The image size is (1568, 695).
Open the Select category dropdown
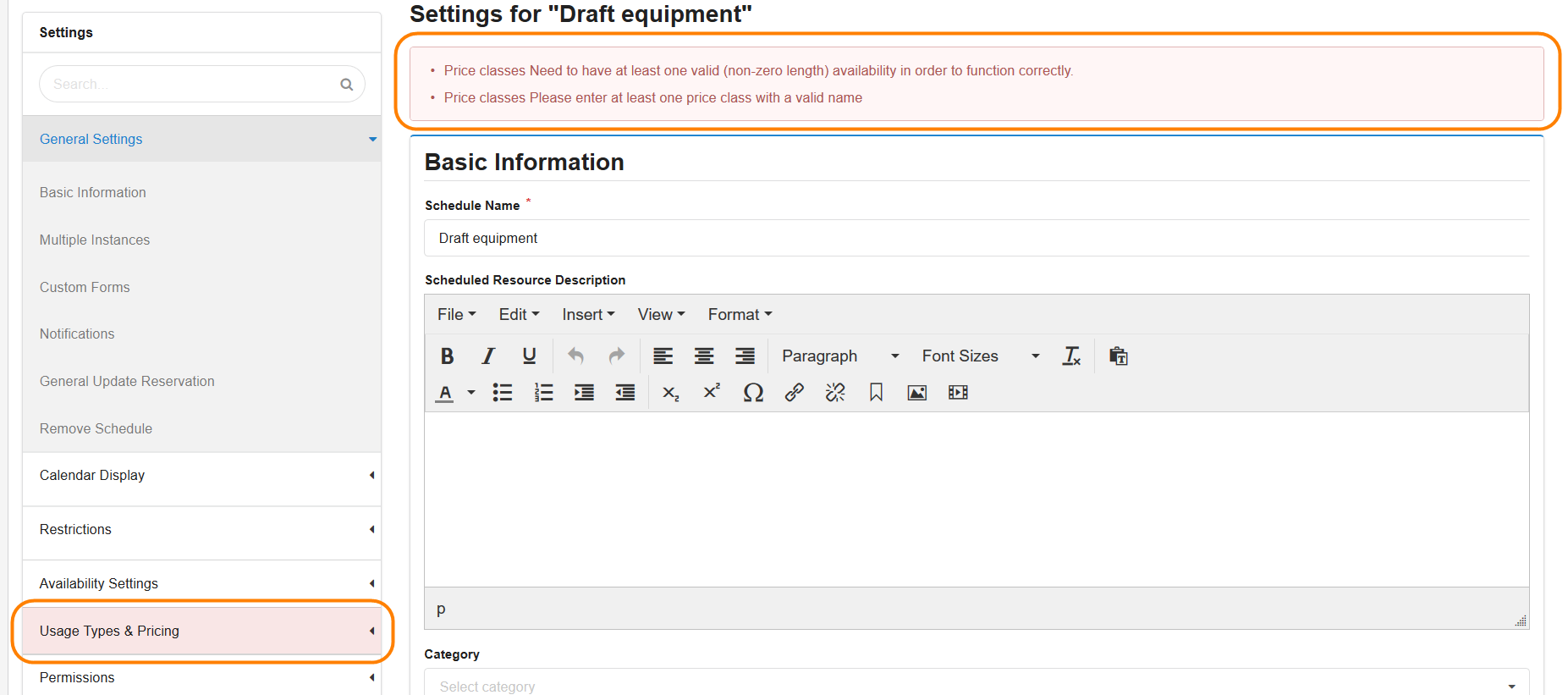pyautogui.click(x=976, y=686)
